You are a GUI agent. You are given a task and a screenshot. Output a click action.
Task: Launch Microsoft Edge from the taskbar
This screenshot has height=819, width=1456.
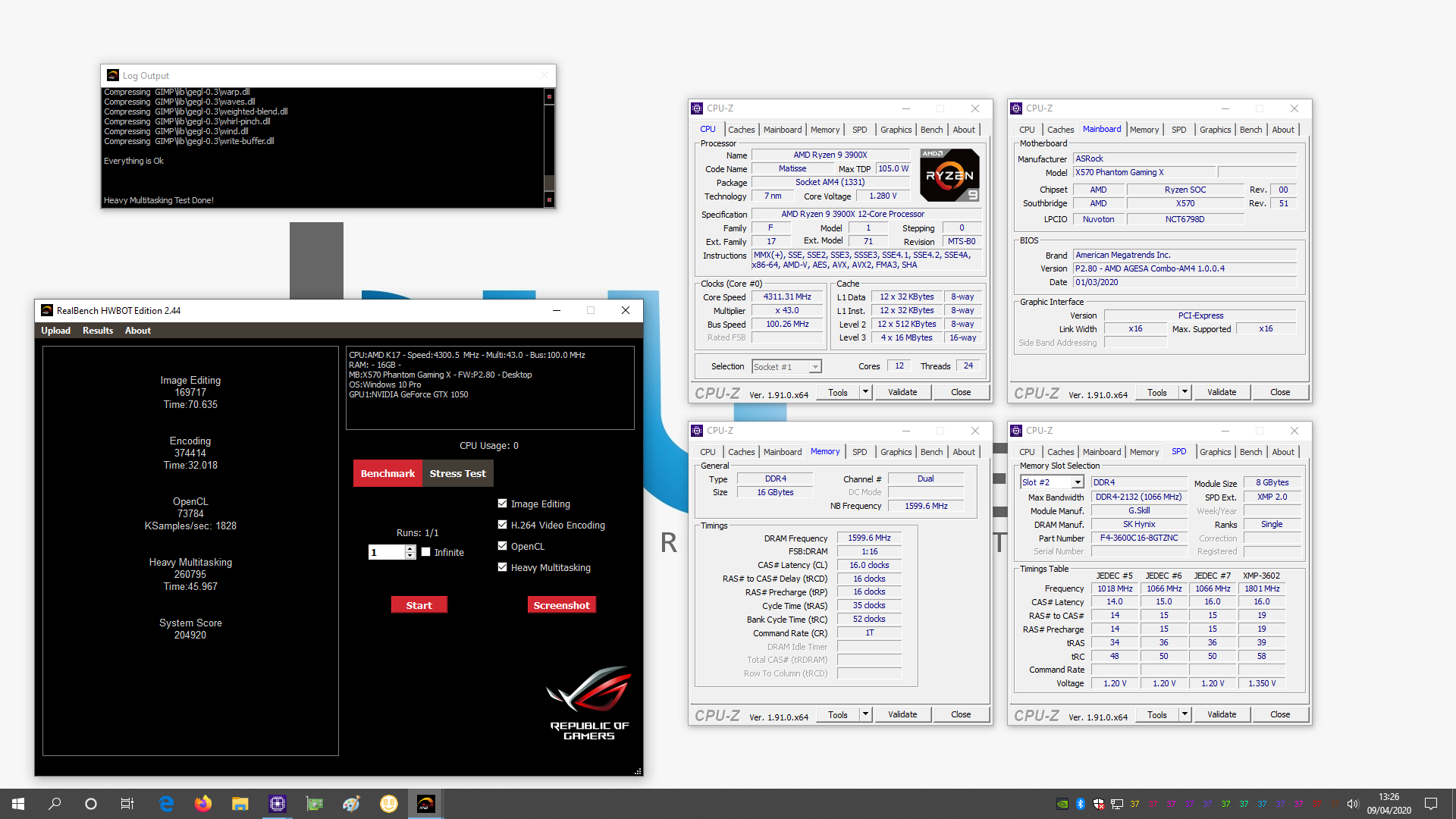click(166, 804)
